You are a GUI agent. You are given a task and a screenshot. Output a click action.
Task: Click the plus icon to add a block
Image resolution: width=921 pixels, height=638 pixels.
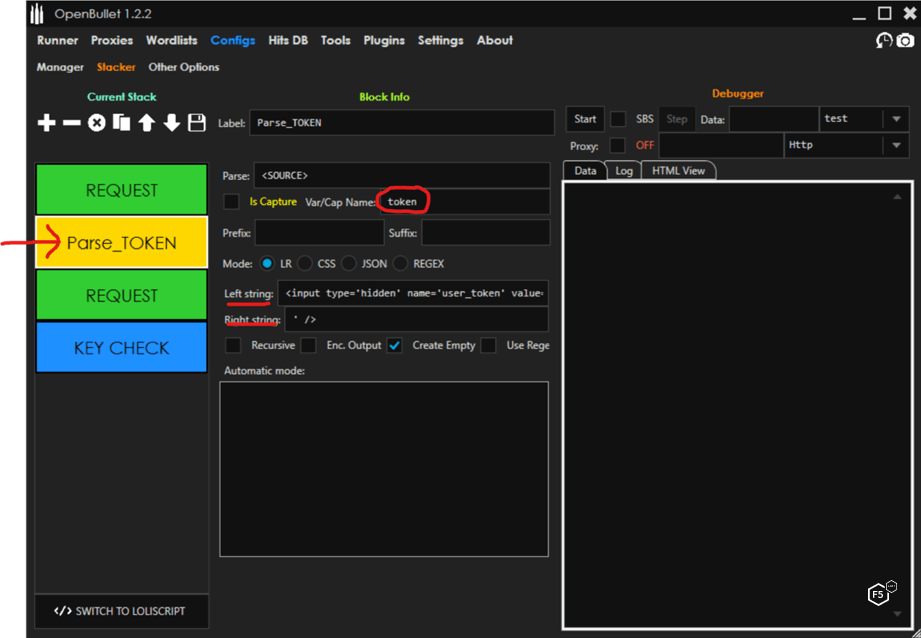(x=46, y=123)
